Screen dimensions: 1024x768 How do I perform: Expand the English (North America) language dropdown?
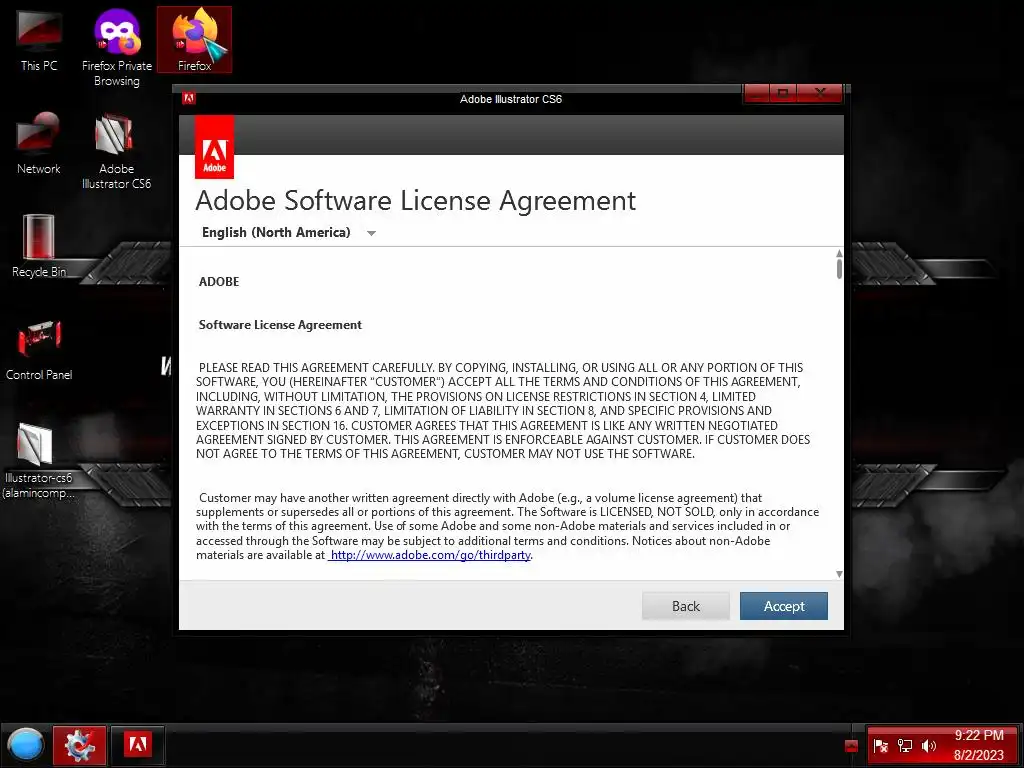(371, 233)
